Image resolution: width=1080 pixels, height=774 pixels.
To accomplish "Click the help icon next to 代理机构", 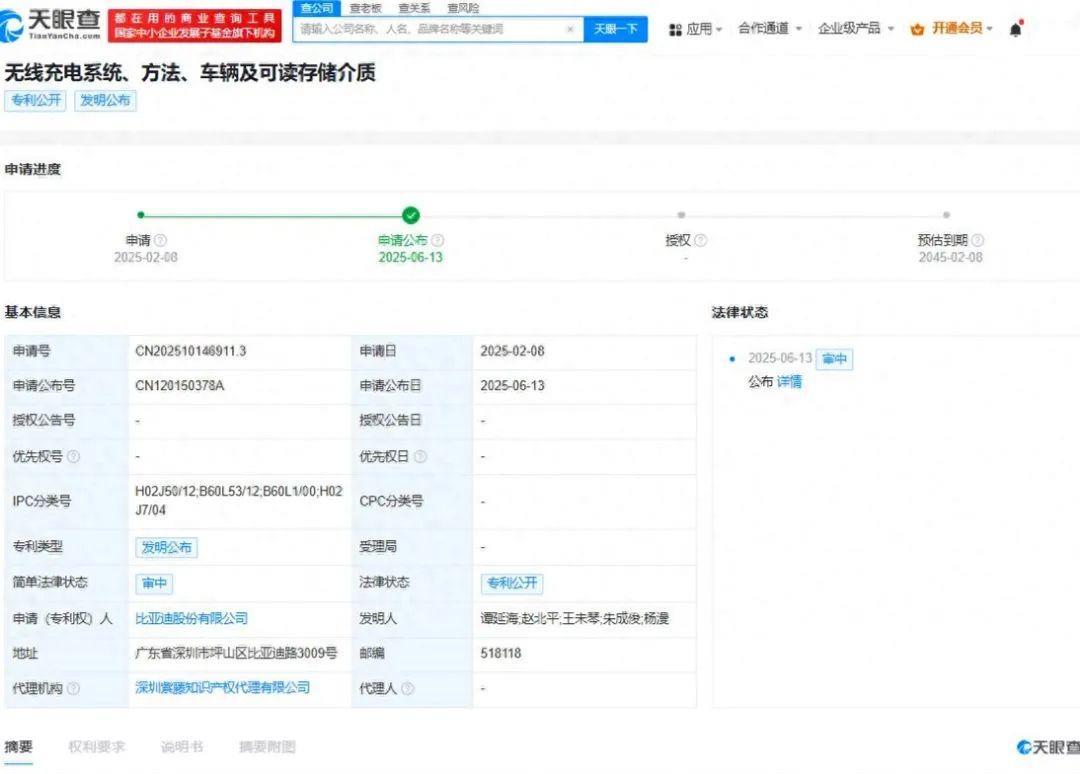I will pos(73,688).
